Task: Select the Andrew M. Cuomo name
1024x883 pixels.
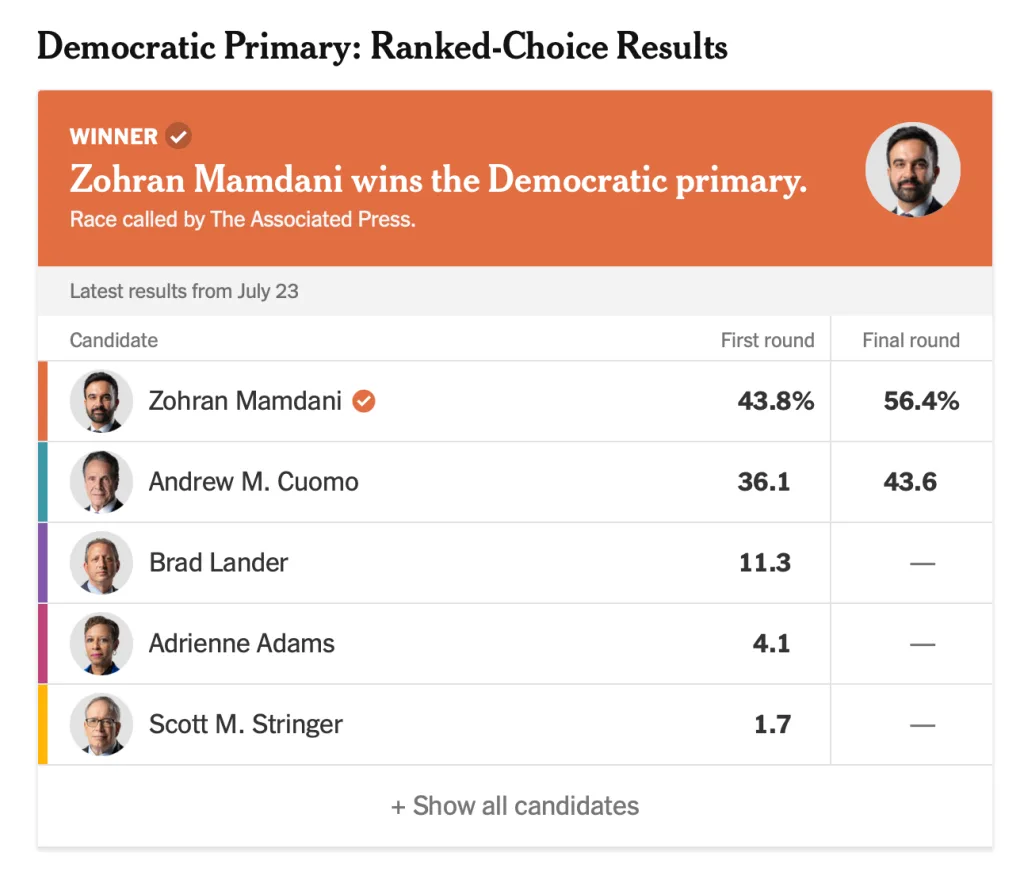Action: click(253, 482)
